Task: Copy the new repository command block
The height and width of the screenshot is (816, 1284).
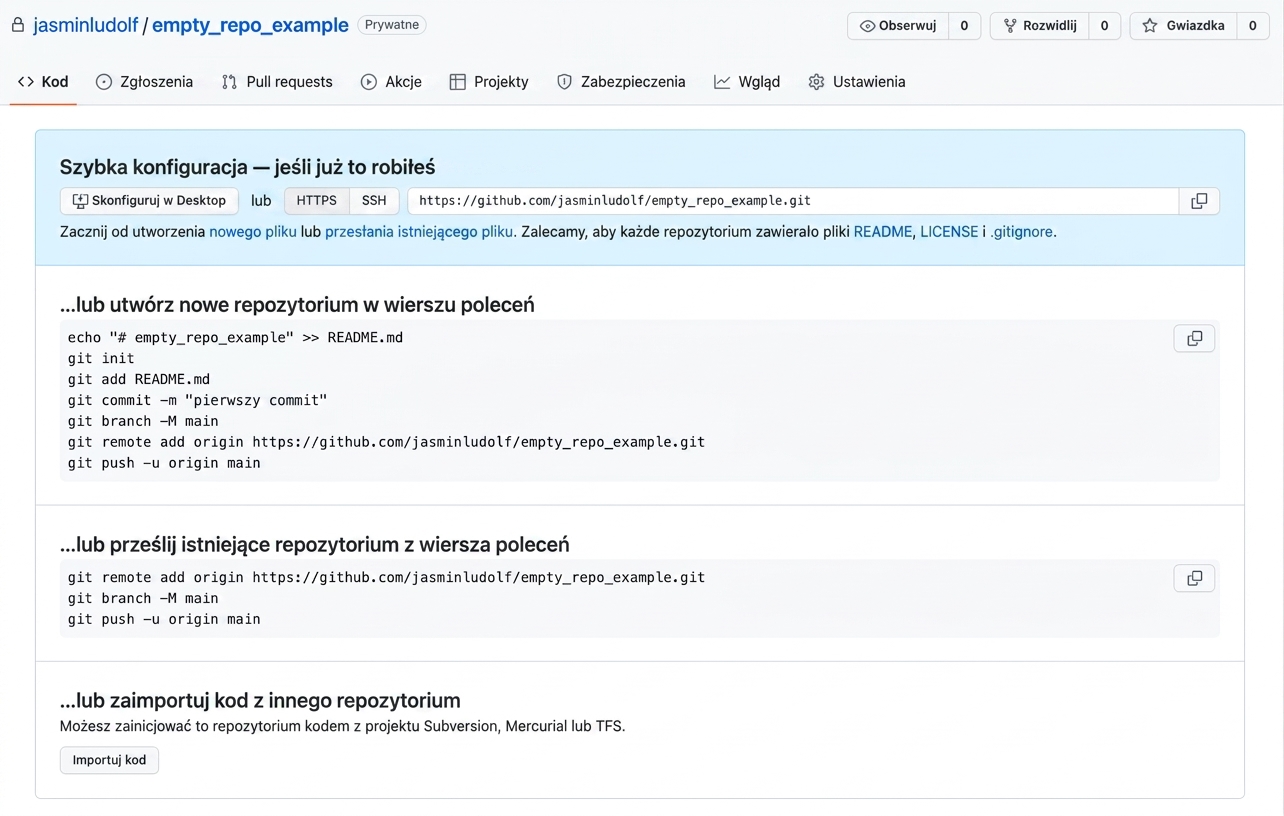Action: (x=1194, y=338)
